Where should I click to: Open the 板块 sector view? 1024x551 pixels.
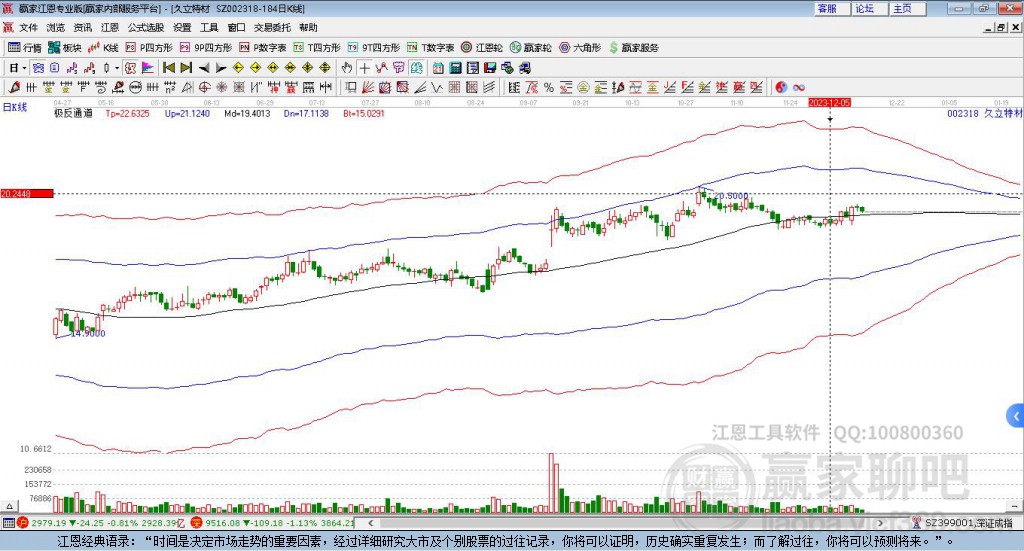64,48
